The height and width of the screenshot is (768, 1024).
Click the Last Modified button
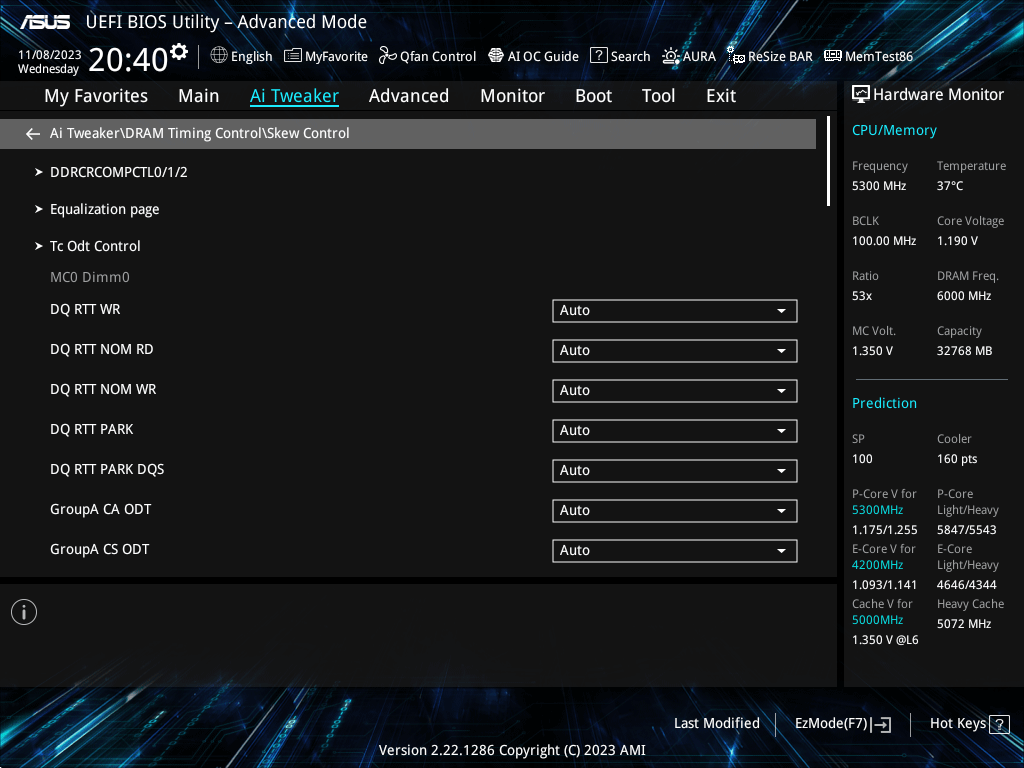(x=716, y=724)
